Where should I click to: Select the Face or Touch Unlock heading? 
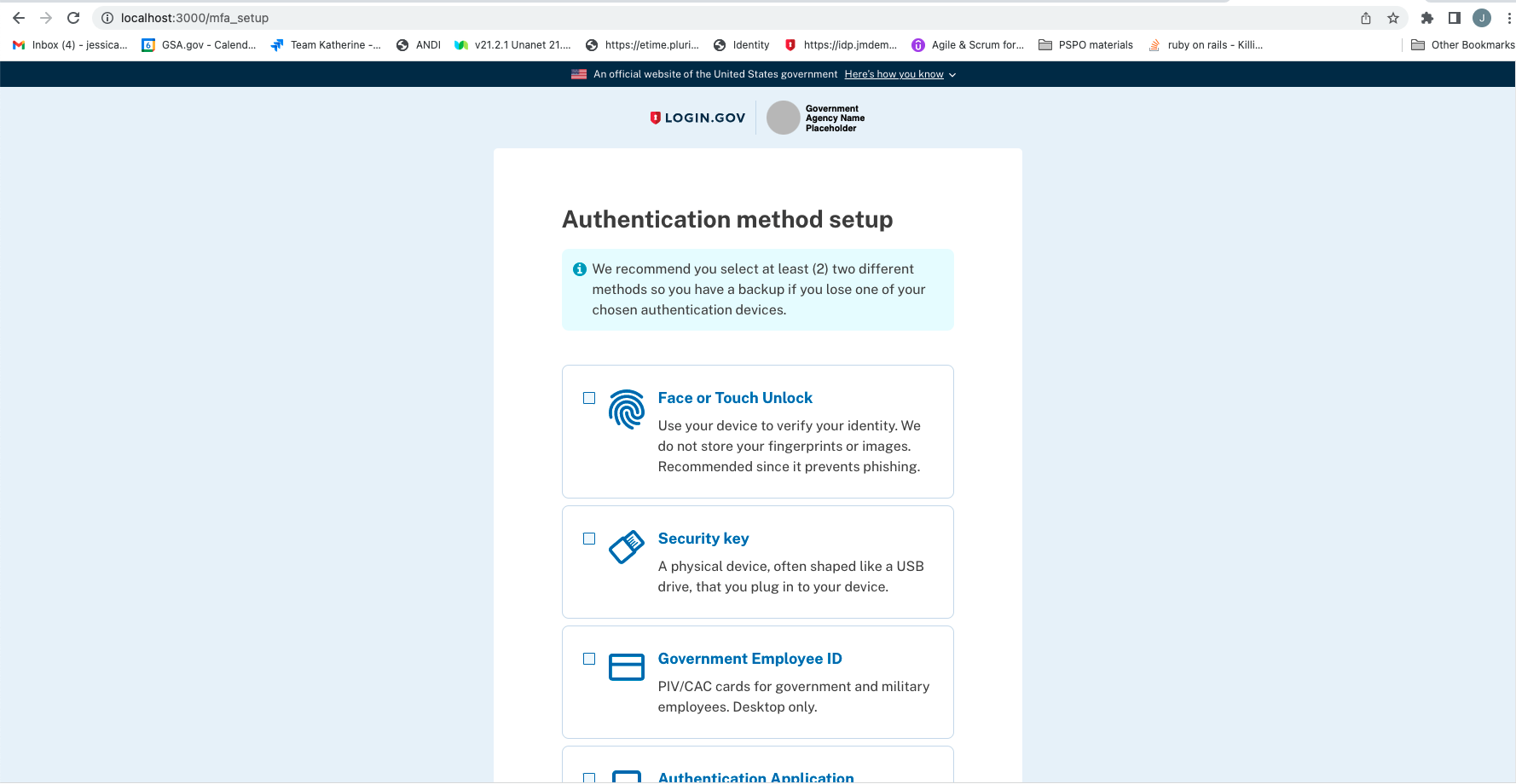(735, 398)
